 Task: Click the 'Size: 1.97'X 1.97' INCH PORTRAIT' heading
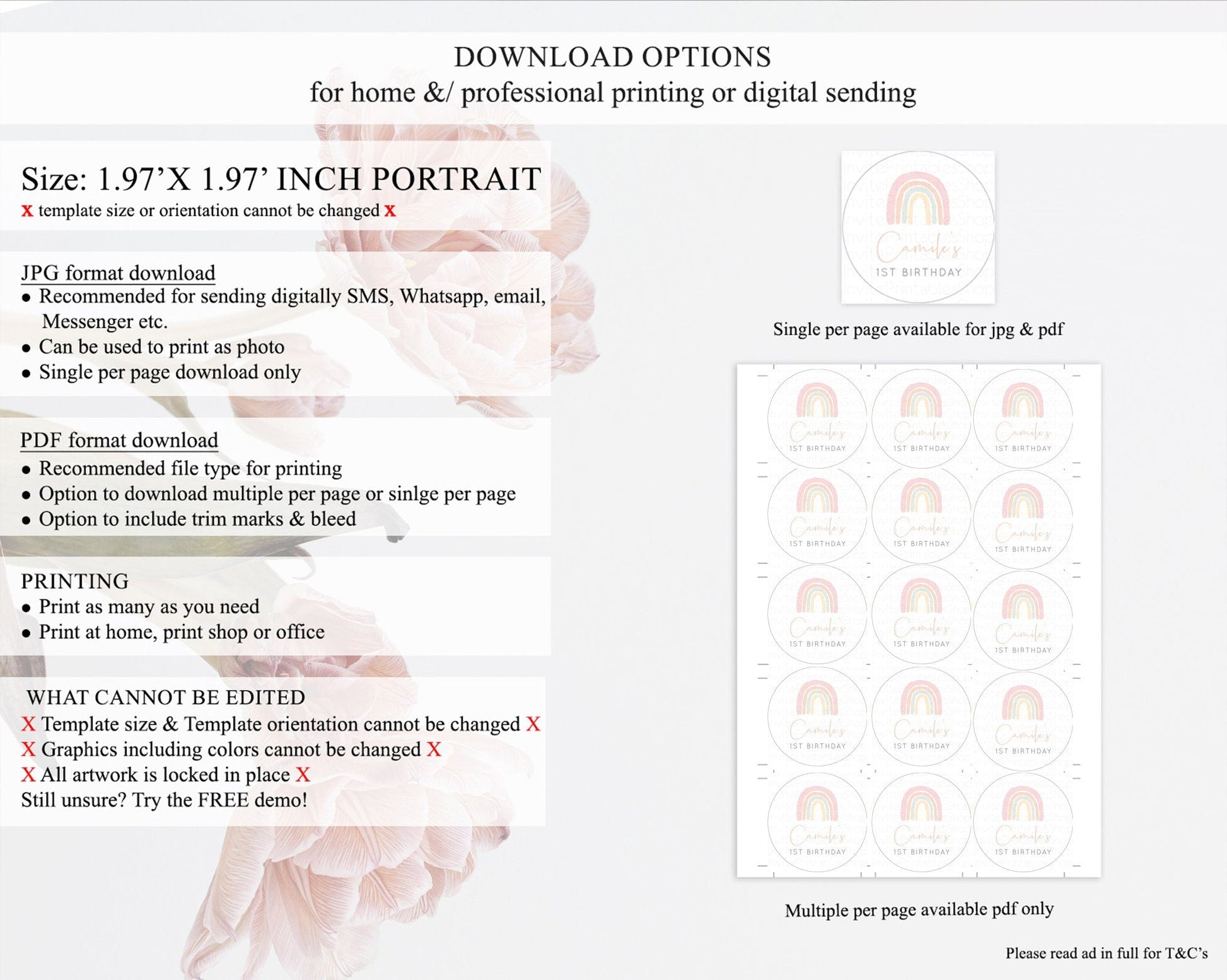(281, 179)
